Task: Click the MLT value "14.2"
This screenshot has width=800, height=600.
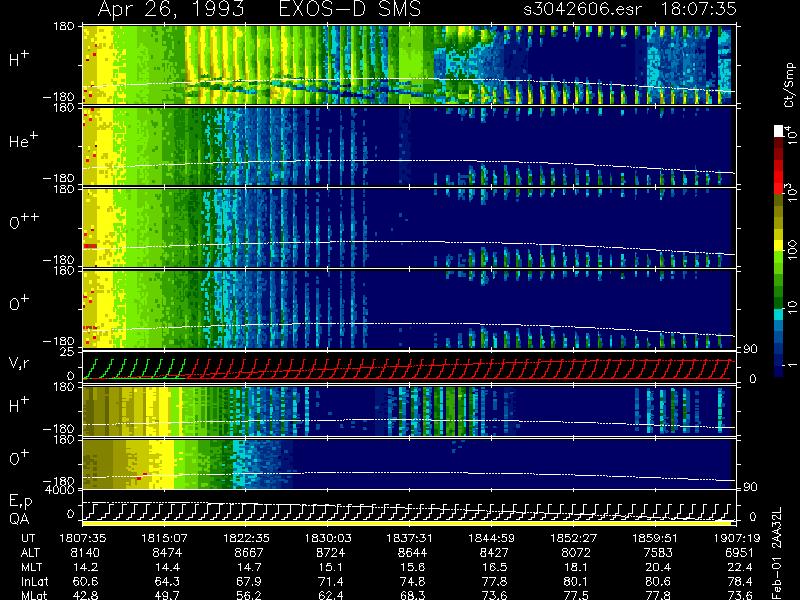Action: click(x=87, y=567)
